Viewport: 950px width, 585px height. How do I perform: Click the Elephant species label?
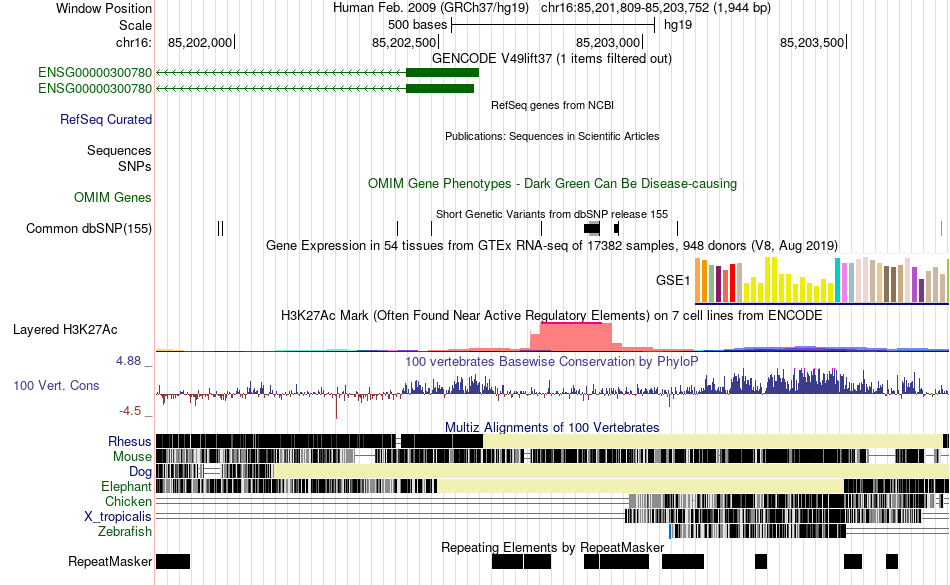click(x=127, y=486)
